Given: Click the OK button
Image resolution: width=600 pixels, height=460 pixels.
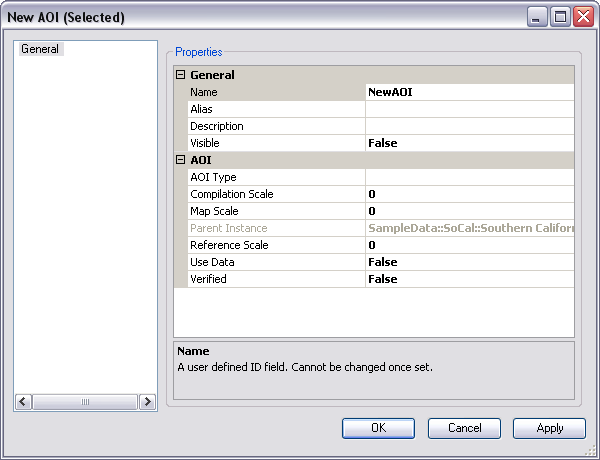Looking at the screenshot, I should pyautogui.click(x=378, y=428).
